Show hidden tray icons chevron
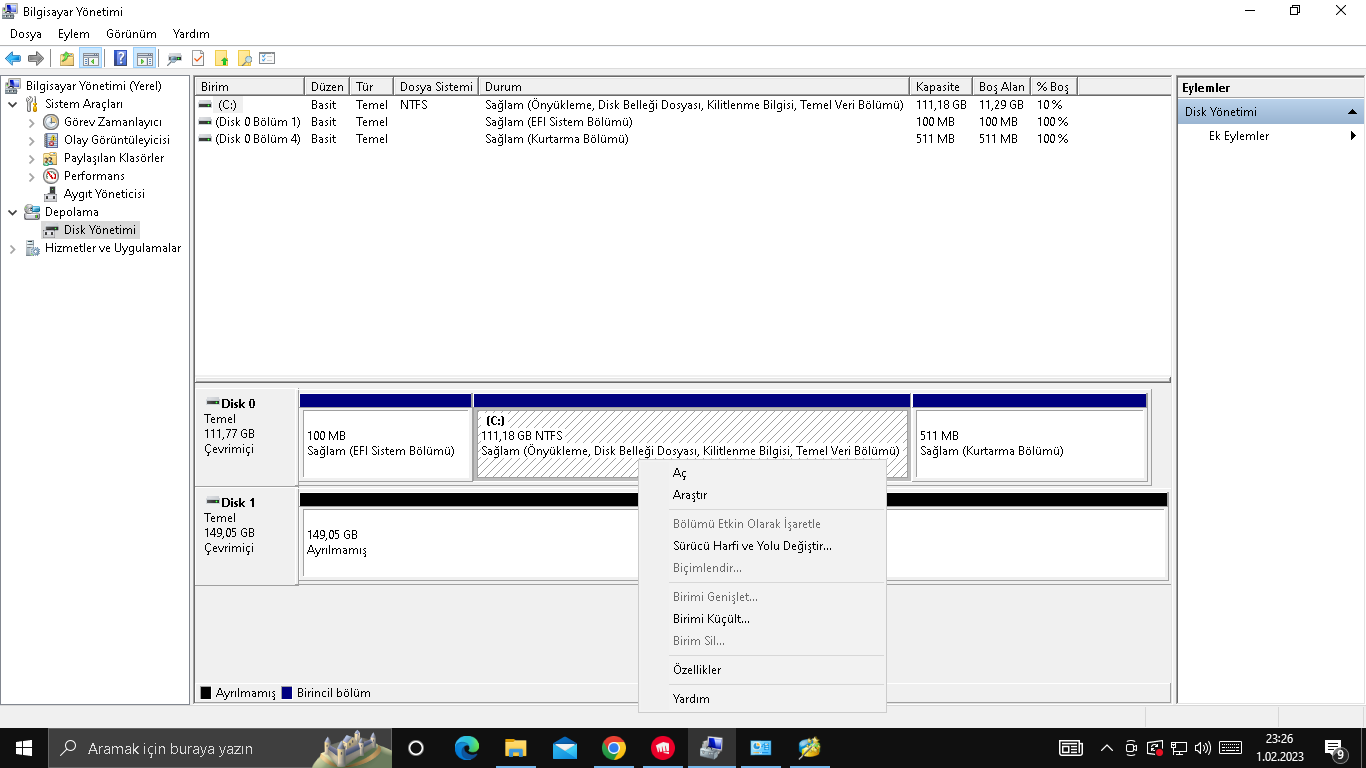Image resolution: width=1366 pixels, height=768 pixels. (1107, 748)
